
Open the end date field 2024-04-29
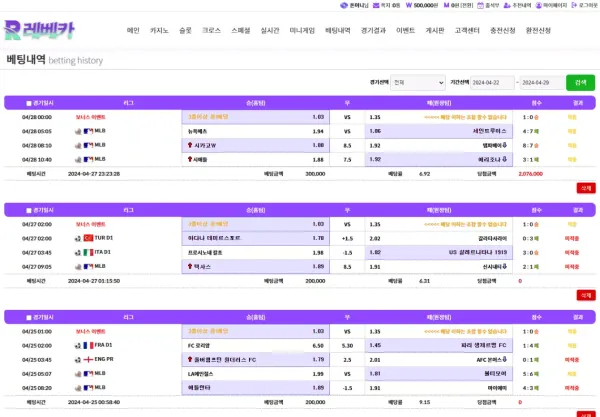[x=542, y=83]
